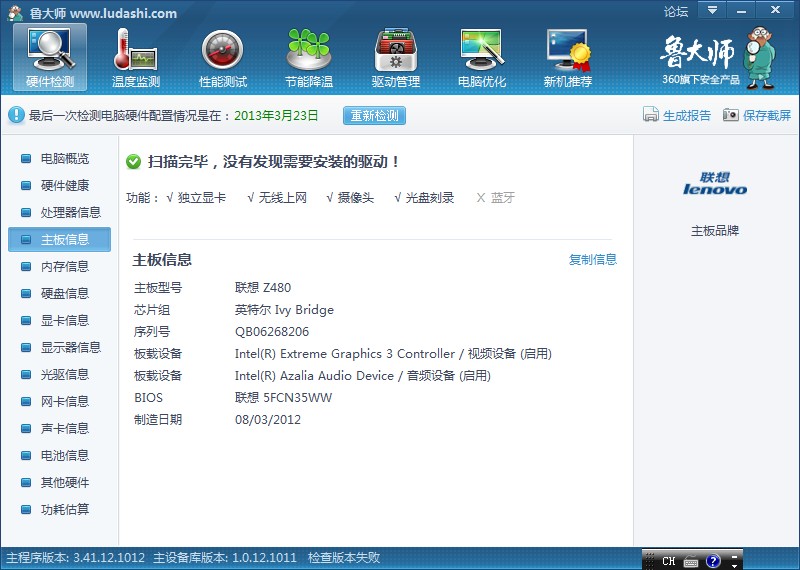The image size is (800, 570).
Task: Click the 生成报告 link
Action: (x=687, y=115)
